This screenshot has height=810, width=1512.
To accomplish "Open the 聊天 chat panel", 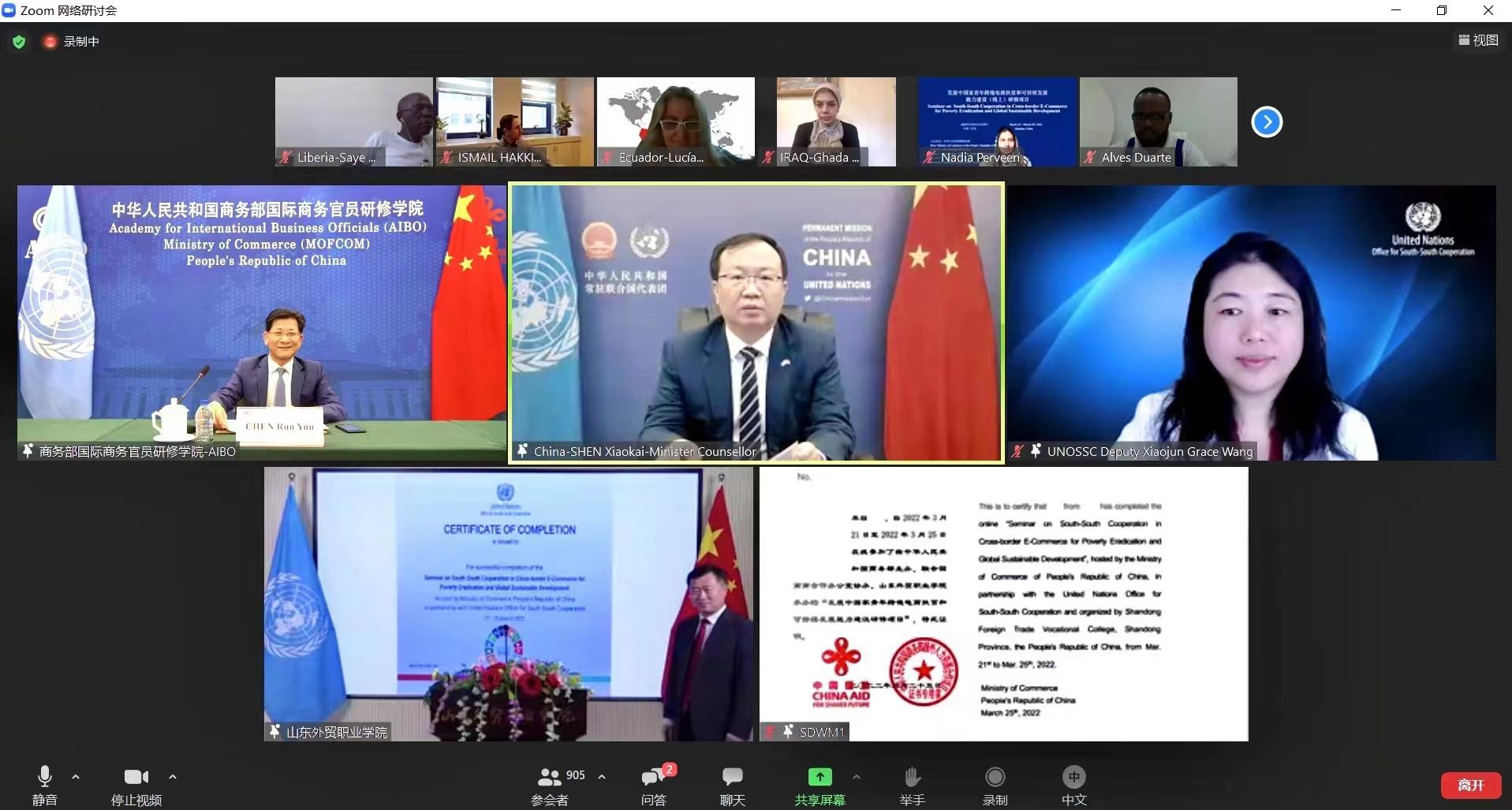I will tap(733, 786).
